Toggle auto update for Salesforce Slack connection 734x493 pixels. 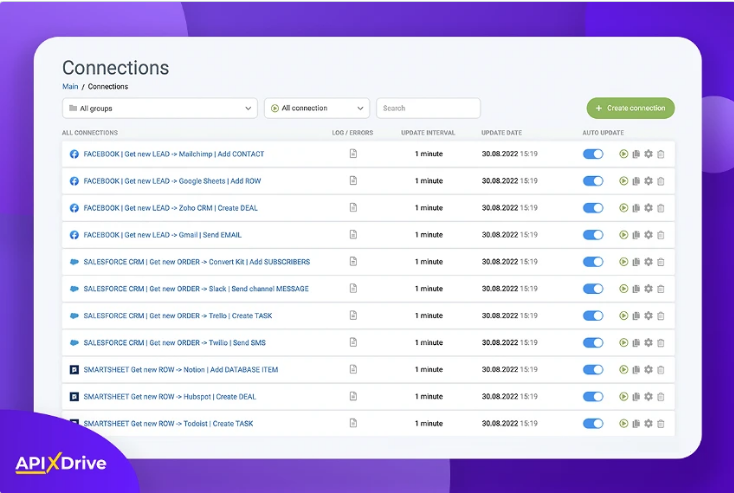(593, 289)
